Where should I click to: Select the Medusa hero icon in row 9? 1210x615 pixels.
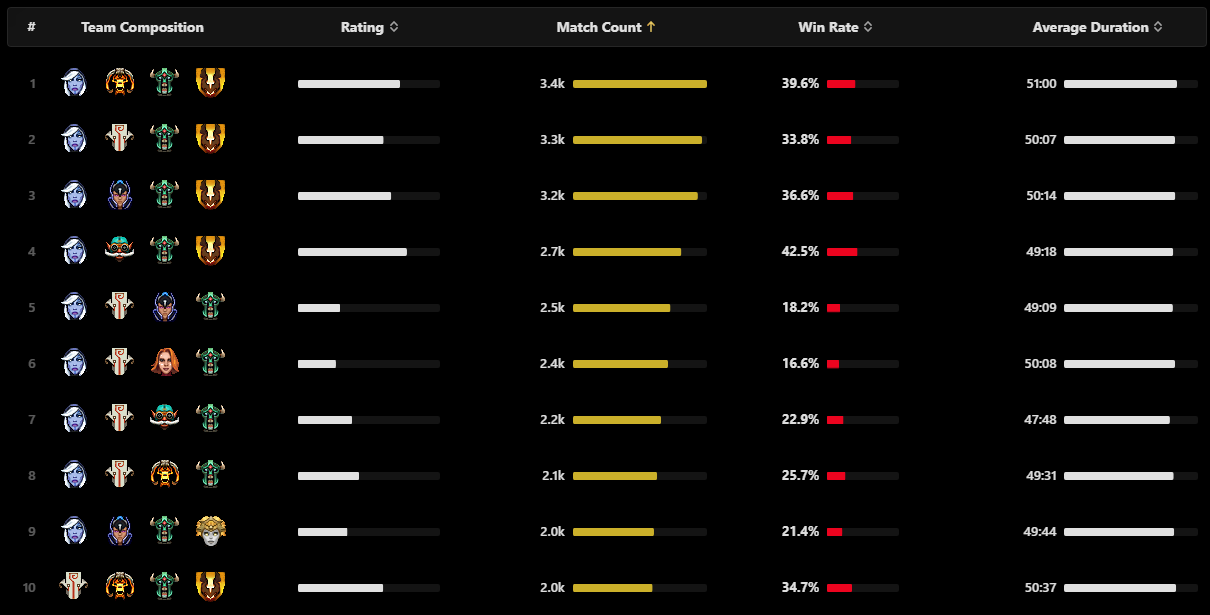point(209,531)
